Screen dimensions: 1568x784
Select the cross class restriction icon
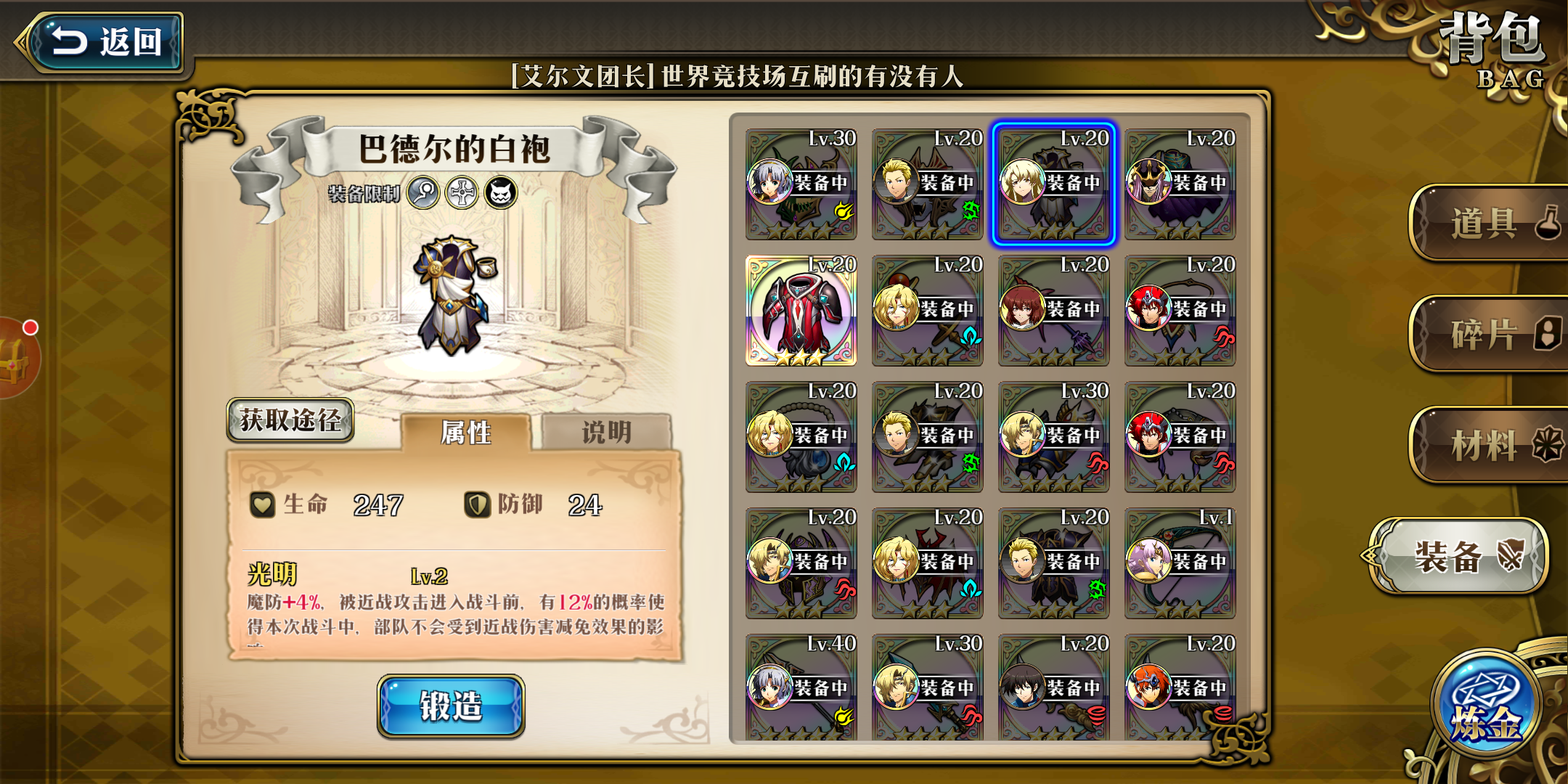pyautogui.click(x=462, y=193)
